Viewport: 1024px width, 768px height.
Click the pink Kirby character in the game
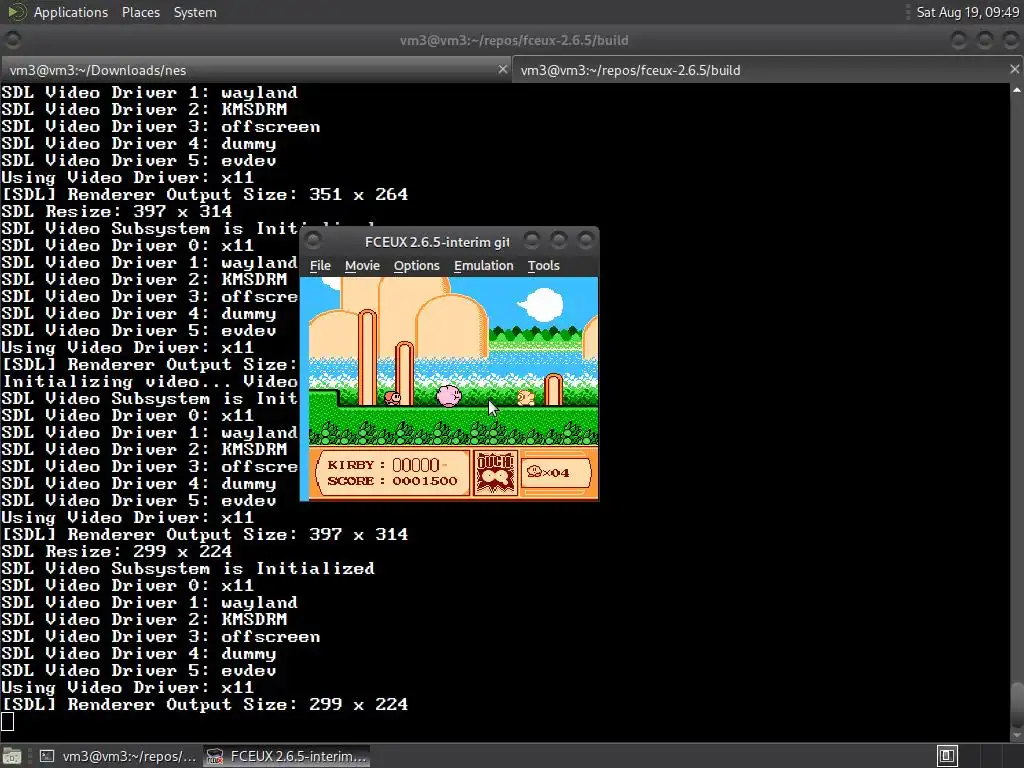click(449, 395)
